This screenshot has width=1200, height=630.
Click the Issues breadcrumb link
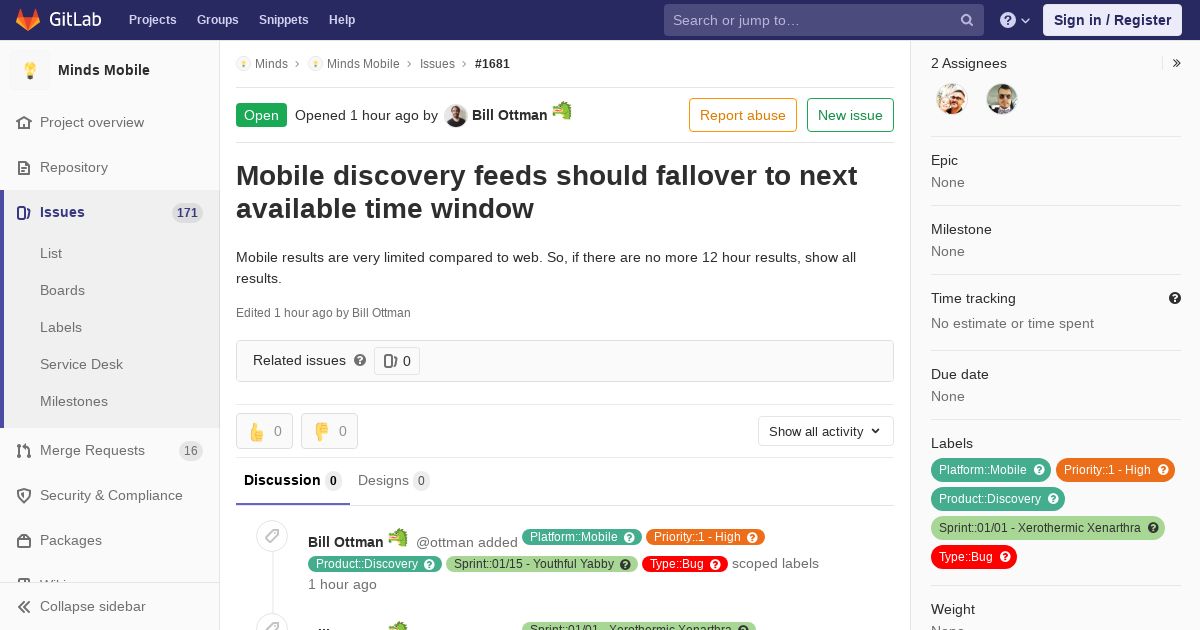[x=437, y=63]
